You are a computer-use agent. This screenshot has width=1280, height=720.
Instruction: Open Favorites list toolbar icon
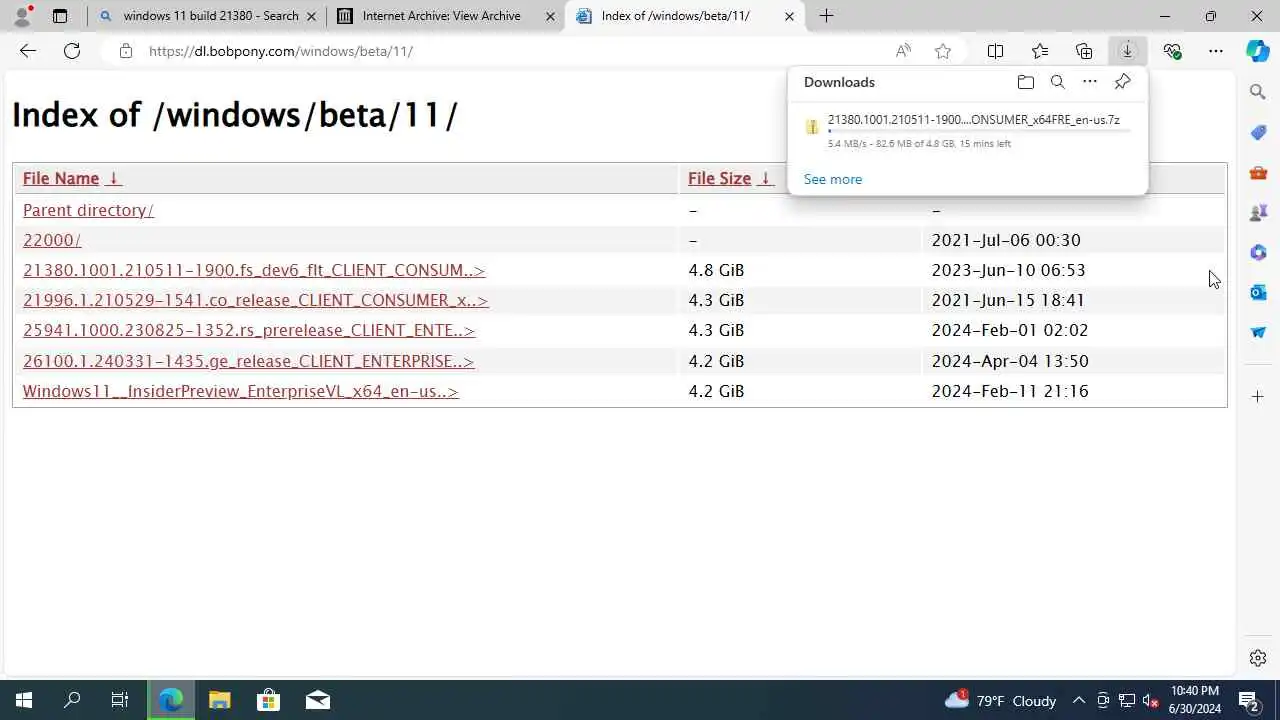(1040, 51)
